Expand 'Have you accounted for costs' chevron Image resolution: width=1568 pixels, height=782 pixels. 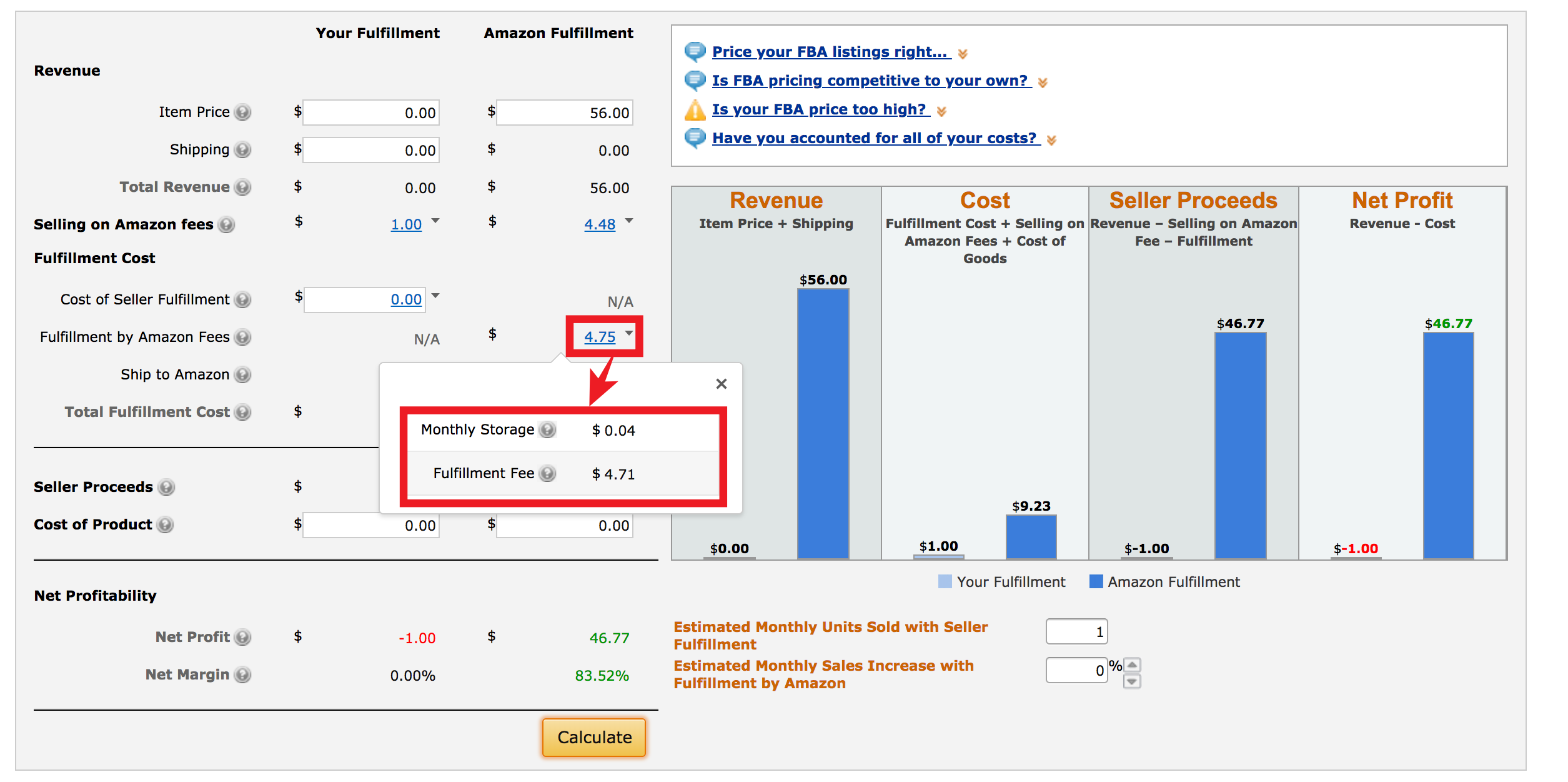click(x=1051, y=141)
